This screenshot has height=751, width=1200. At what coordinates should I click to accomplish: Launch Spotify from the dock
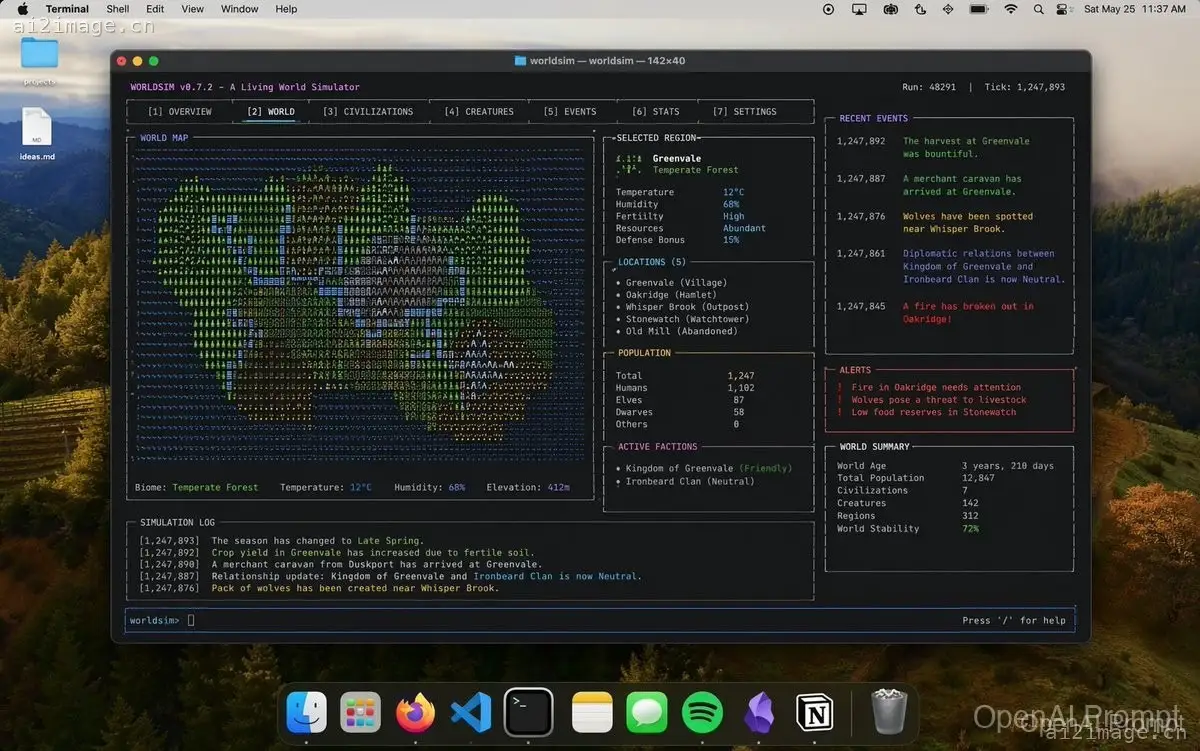pyautogui.click(x=702, y=713)
